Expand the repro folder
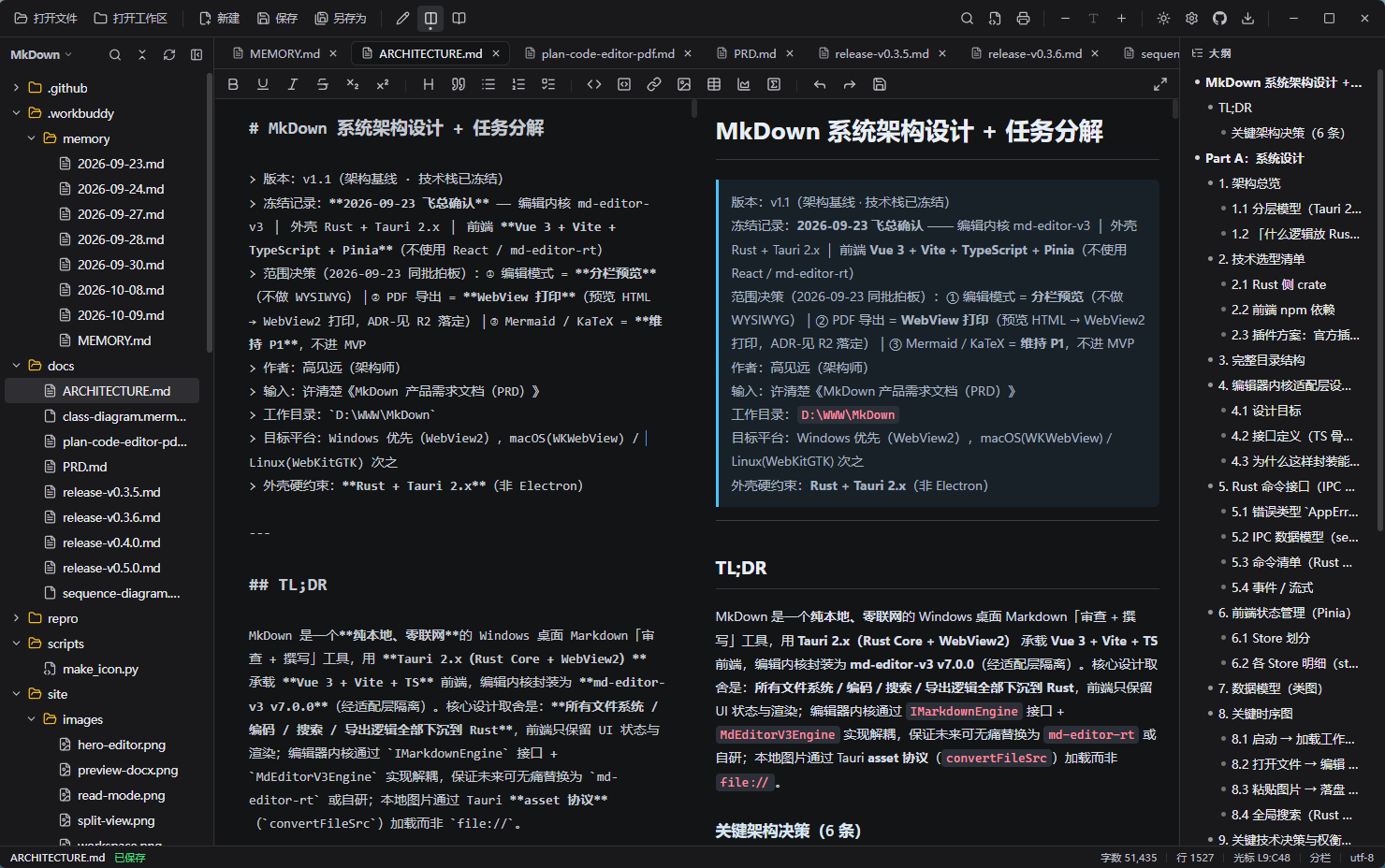The width and height of the screenshot is (1385, 868). point(16,618)
